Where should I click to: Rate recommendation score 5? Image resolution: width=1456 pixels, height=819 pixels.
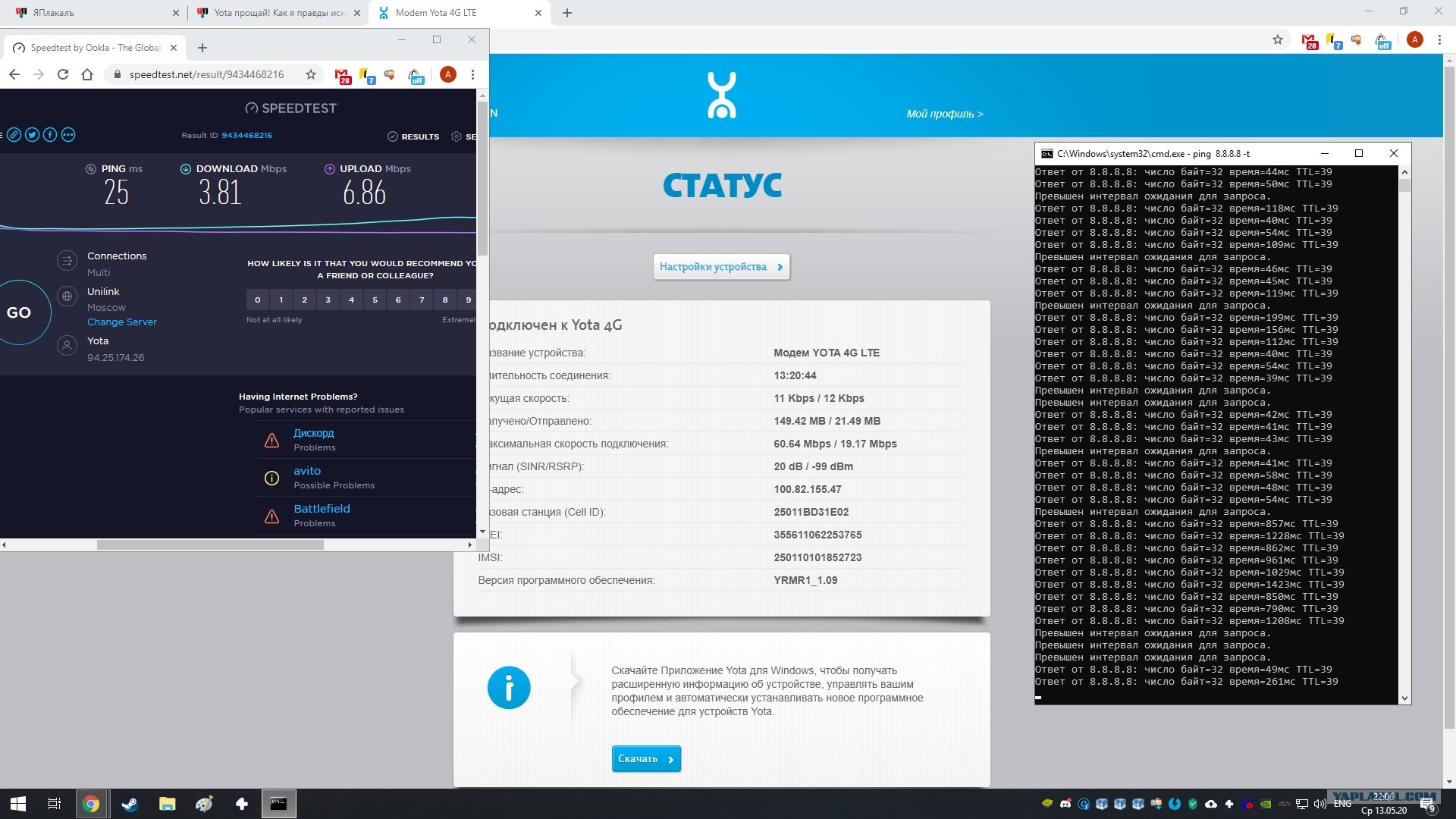point(375,300)
